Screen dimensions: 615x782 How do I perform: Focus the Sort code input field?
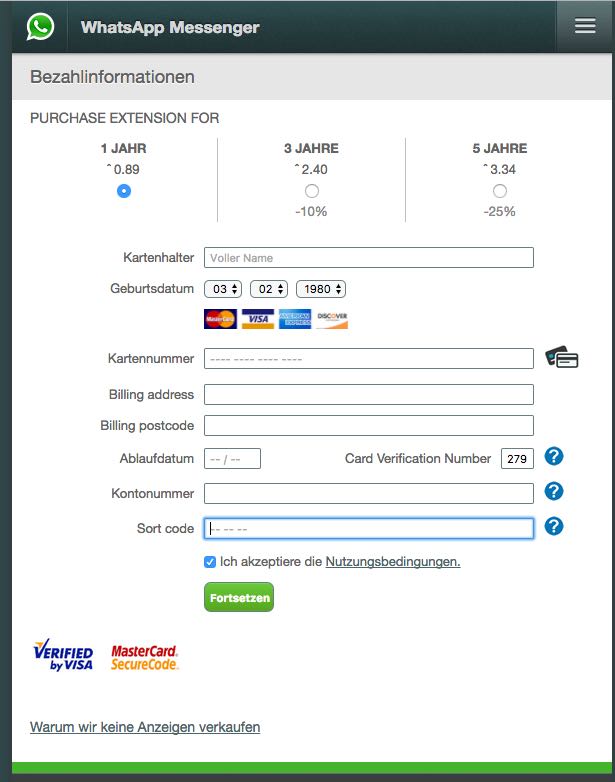369,529
